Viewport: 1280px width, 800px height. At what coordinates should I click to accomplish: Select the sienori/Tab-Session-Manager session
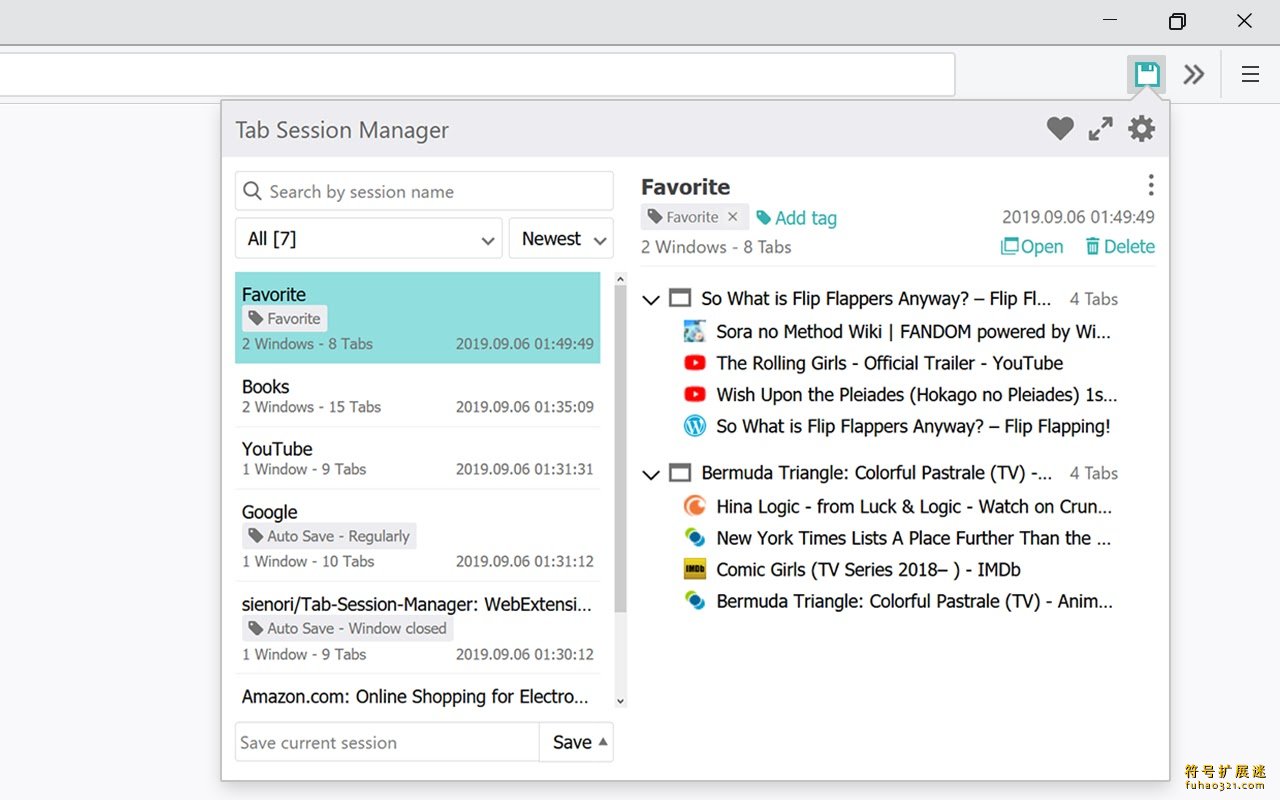tap(418, 628)
